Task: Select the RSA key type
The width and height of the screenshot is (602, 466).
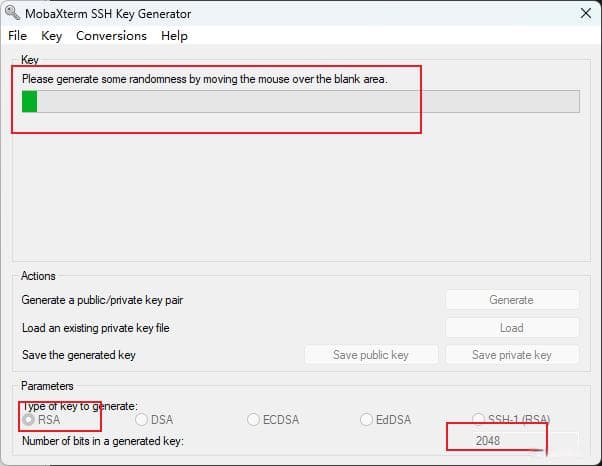Action: coord(41,420)
